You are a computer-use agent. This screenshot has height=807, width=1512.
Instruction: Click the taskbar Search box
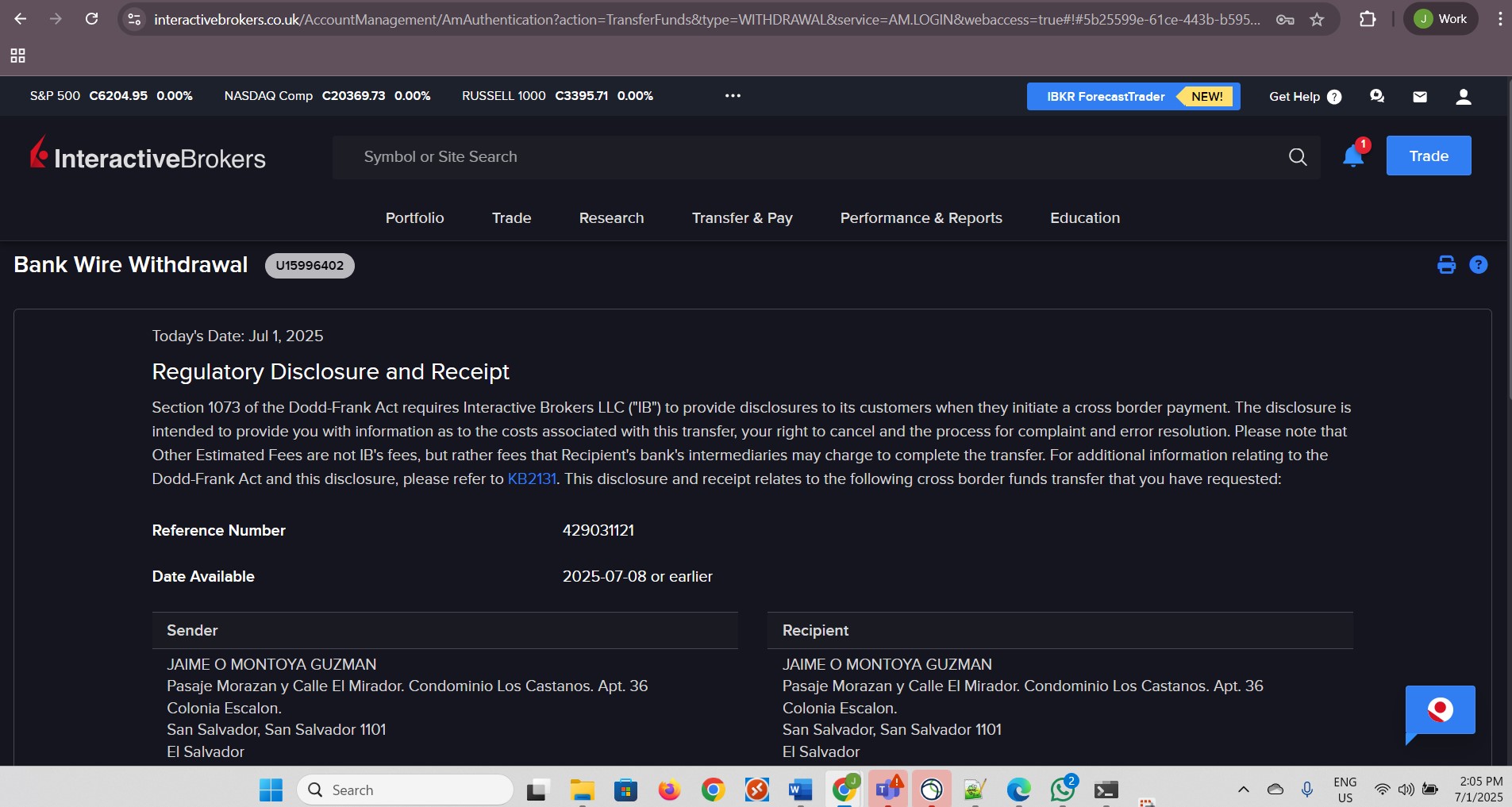pos(406,790)
